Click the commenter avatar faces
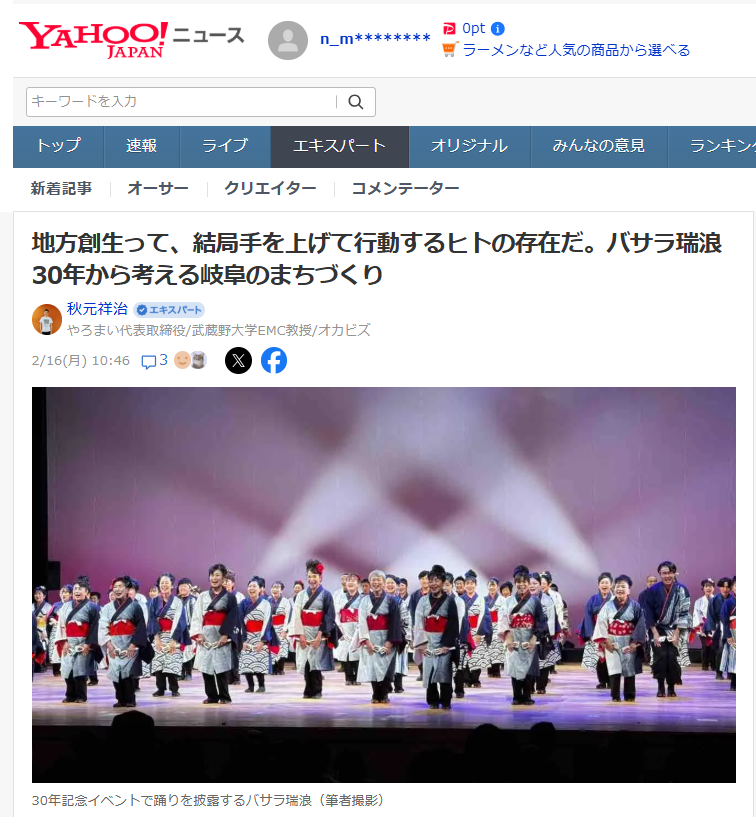 click(x=190, y=360)
